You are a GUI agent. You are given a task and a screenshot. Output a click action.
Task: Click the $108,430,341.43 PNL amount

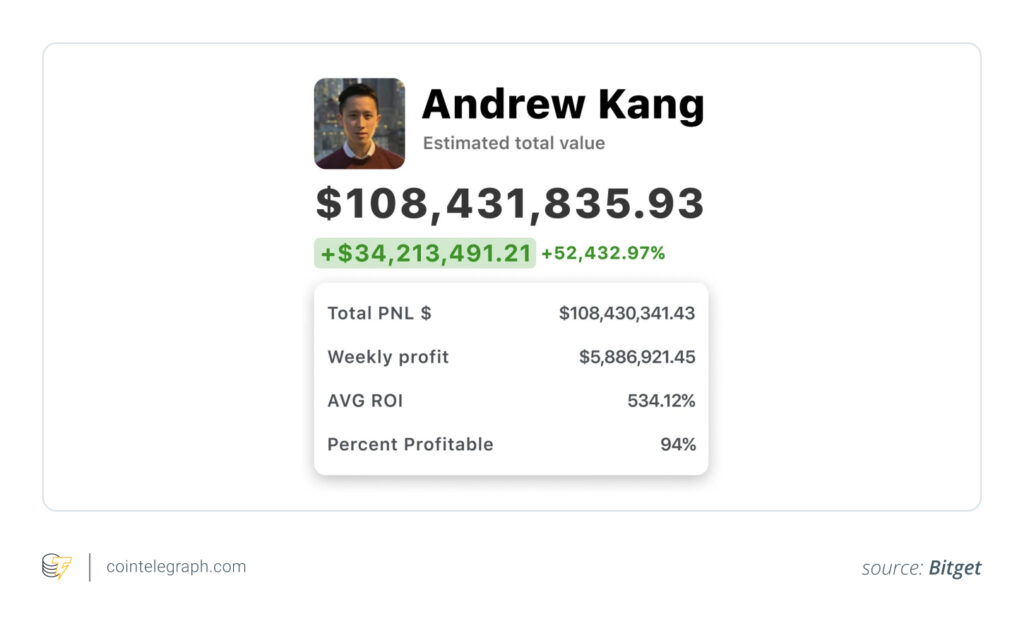point(627,313)
